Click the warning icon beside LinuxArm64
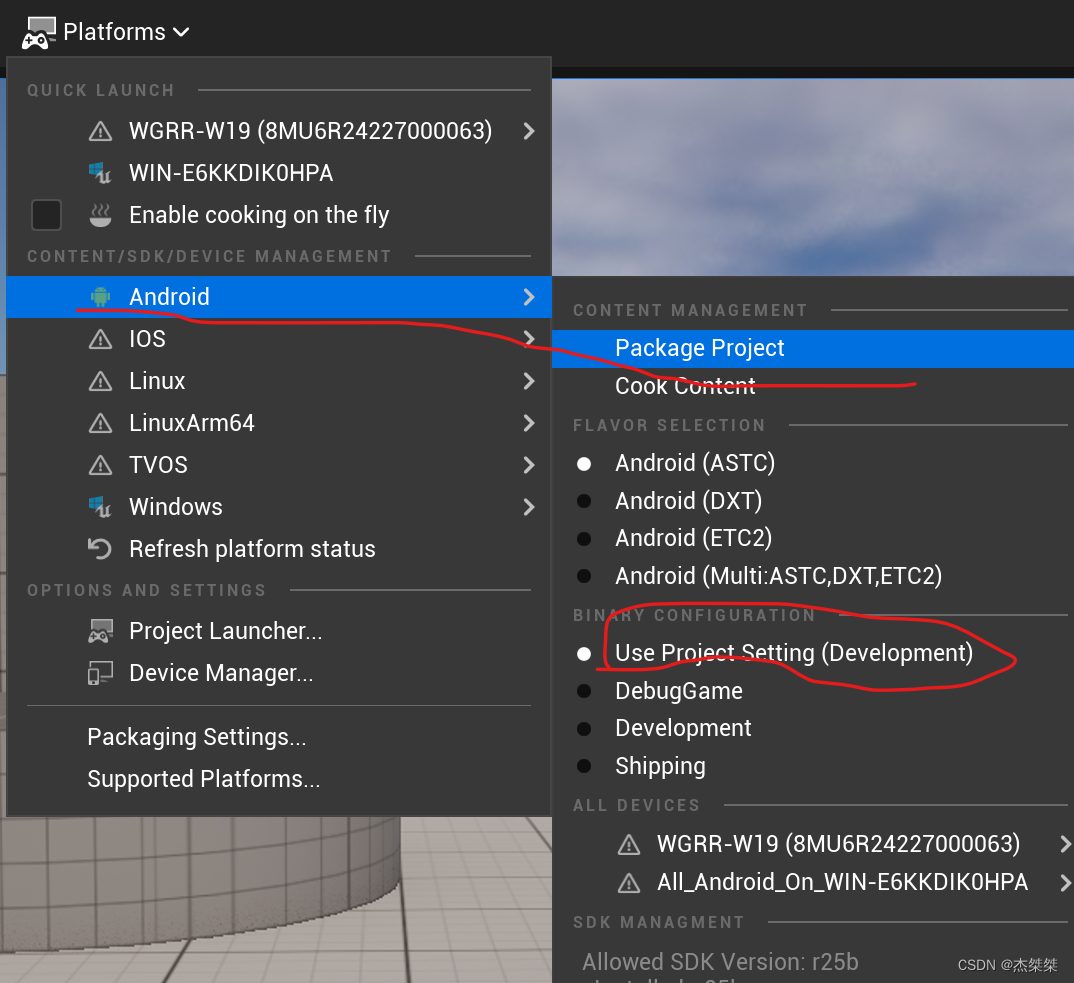This screenshot has width=1074, height=983. tap(101, 423)
